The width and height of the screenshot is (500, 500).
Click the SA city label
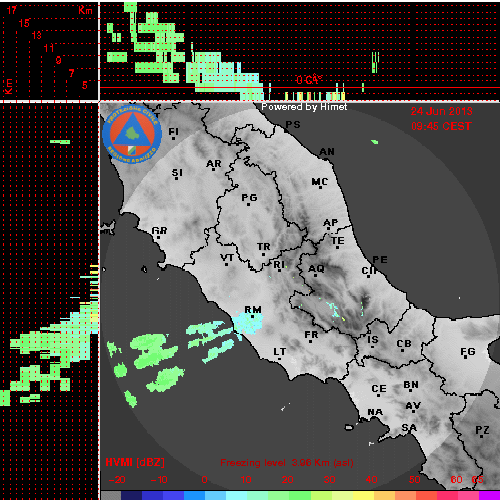pos(409,428)
